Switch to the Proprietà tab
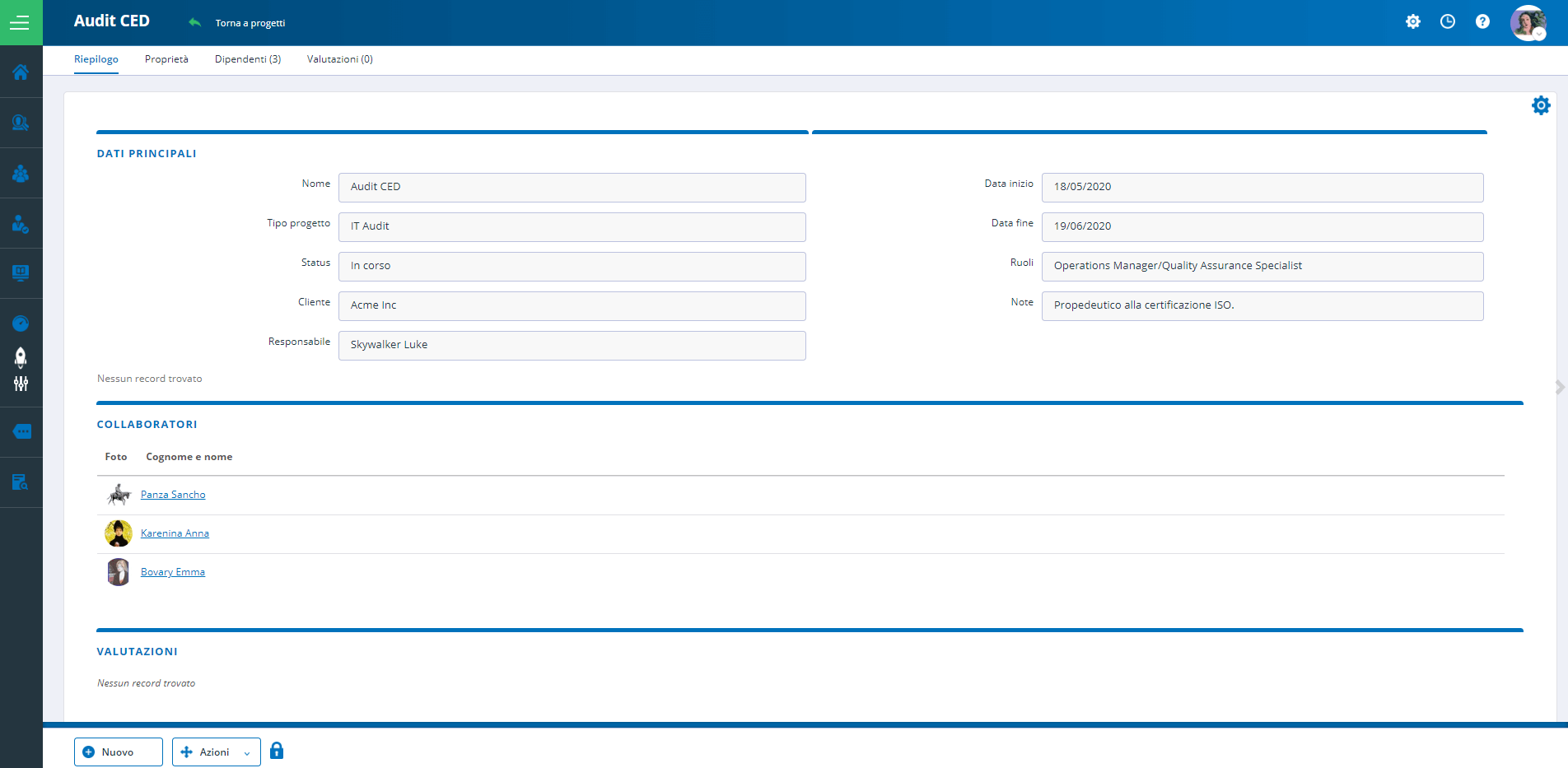 166,59
